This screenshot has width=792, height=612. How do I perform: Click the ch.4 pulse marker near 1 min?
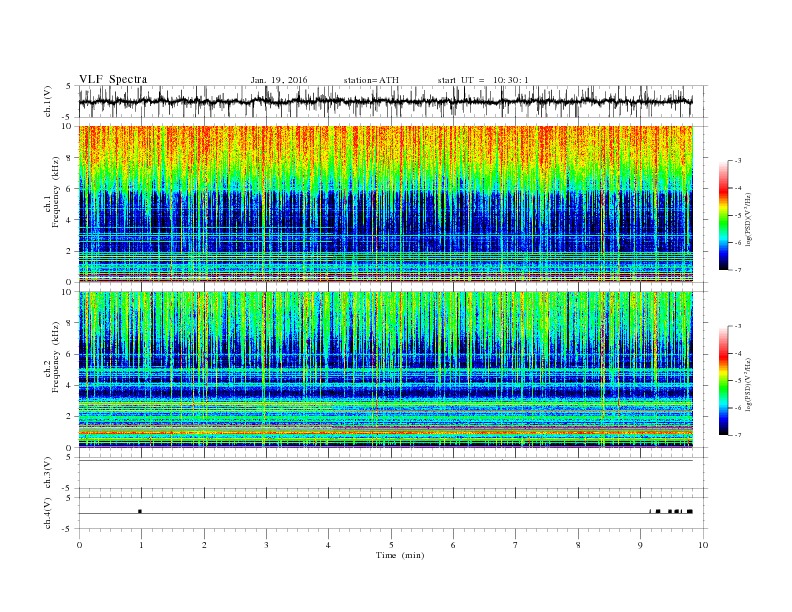click(x=140, y=512)
